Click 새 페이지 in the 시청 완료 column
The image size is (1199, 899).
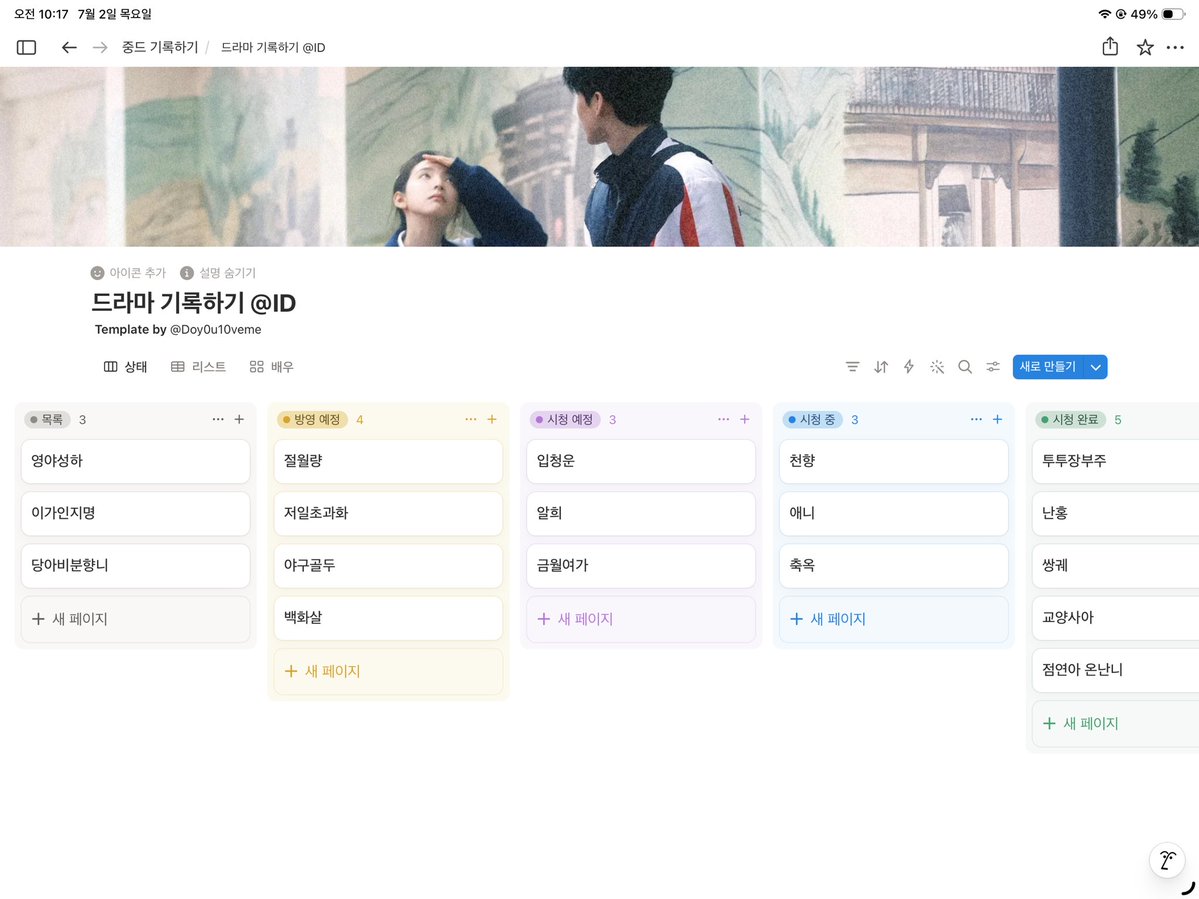coord(1116,723)
